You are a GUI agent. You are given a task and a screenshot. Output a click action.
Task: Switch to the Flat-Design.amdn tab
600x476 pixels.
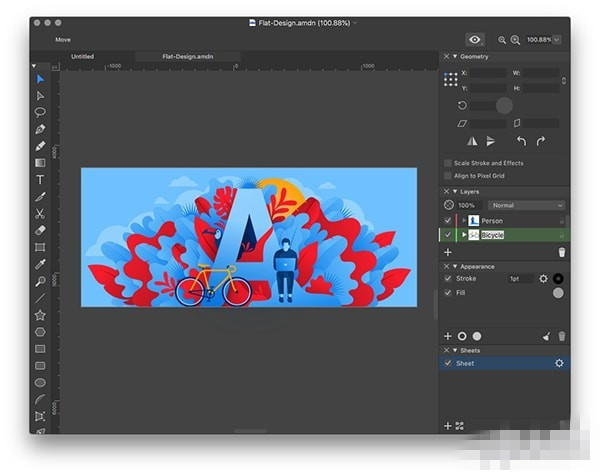click(x=188, y=57)
